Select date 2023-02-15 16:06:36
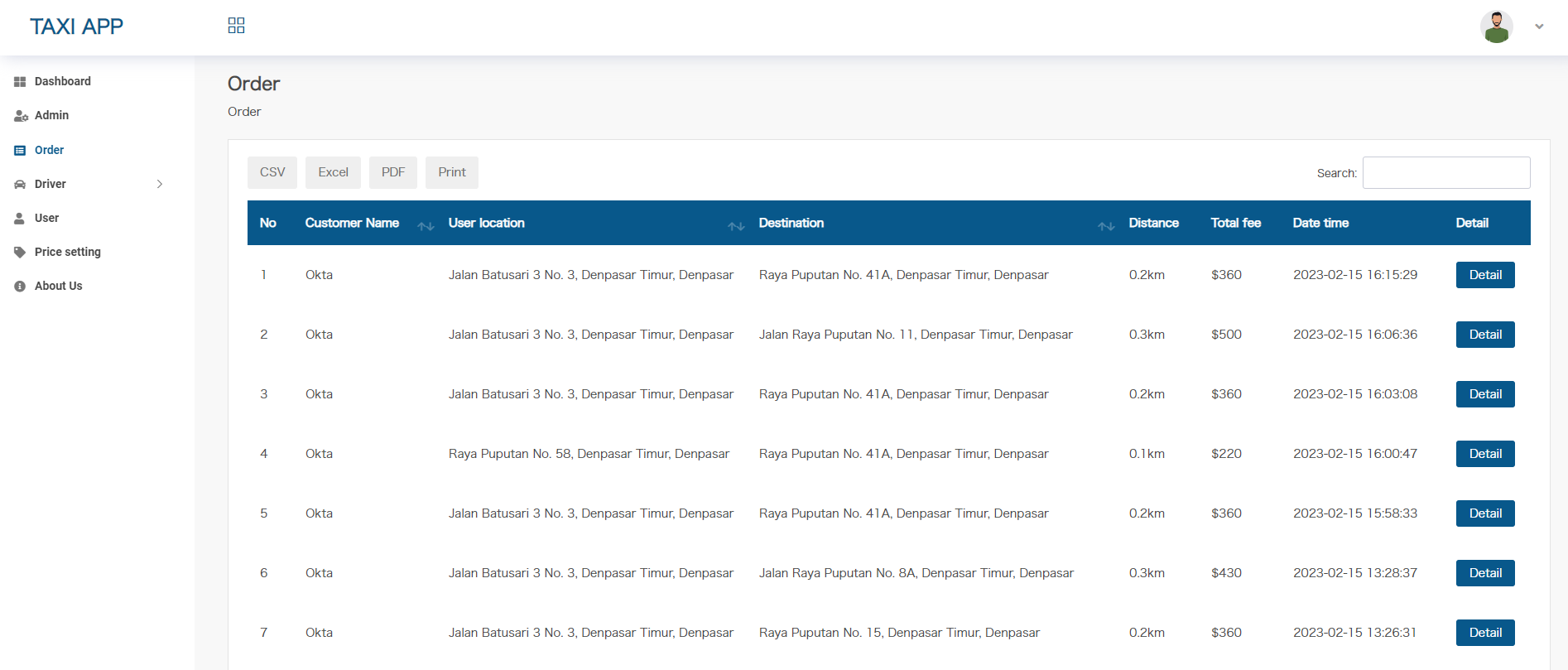The width and height of the screenshot is (1568, 670). coord(1355,335)
